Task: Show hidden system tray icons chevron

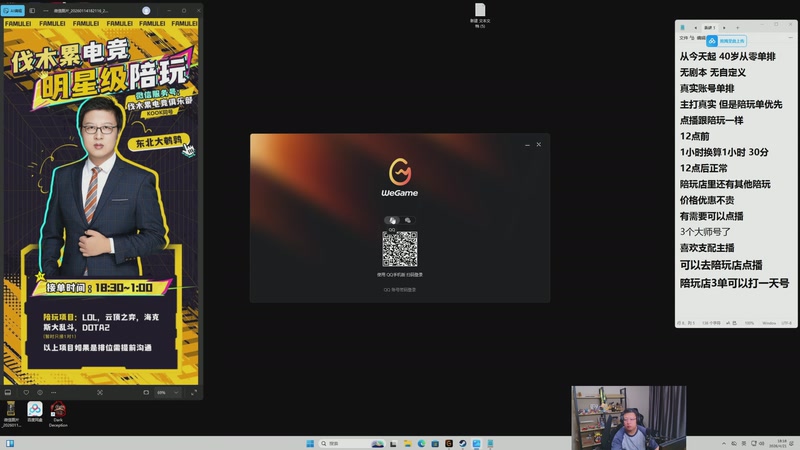Action: pyautogui.click(x=723, y=443)
